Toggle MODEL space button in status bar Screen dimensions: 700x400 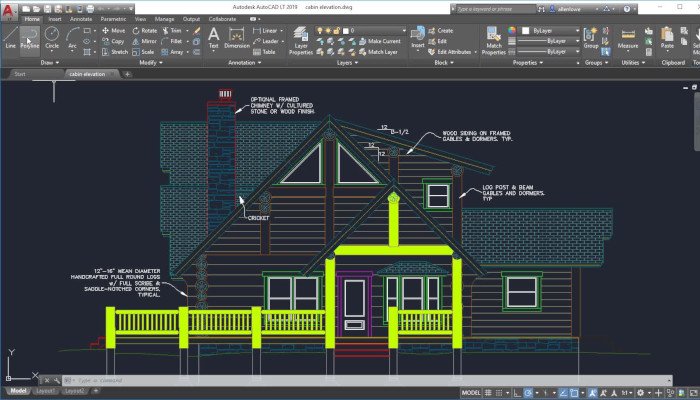(471, 393)
